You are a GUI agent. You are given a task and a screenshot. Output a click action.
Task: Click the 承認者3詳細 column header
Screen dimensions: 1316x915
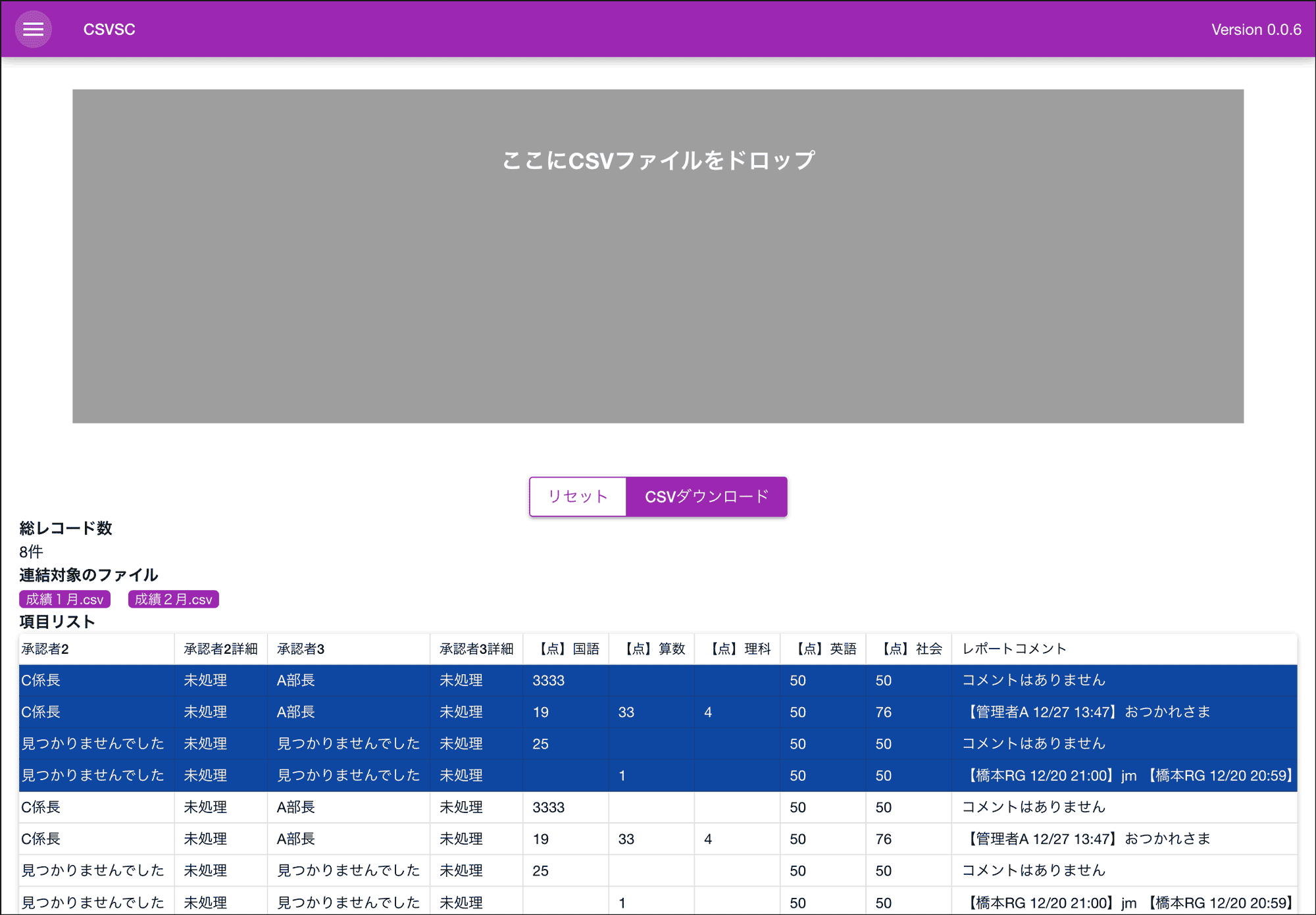475,649
